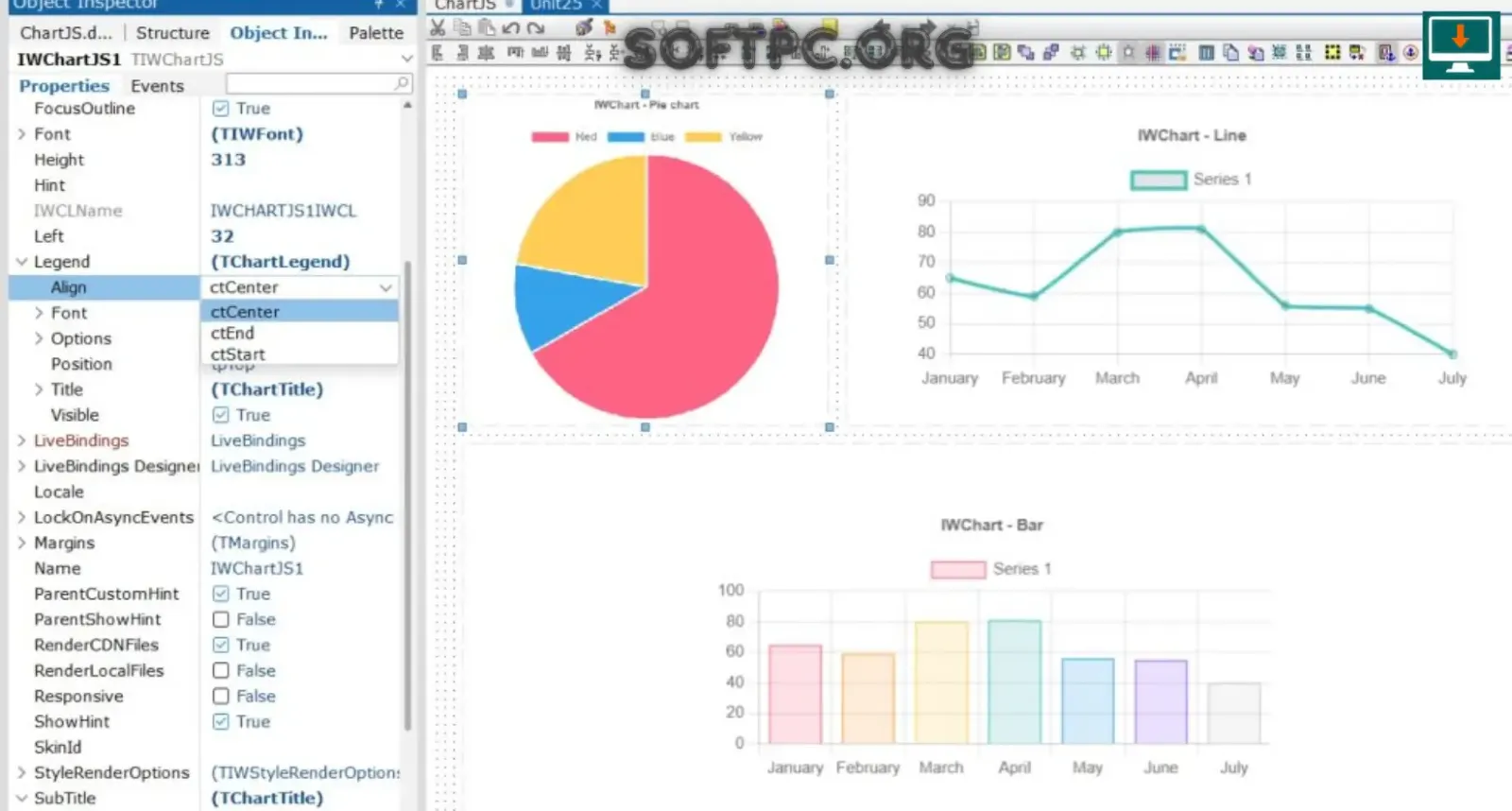This screenshot has width=1512, height=811.
Task: Open the Align value dropdown arrow
Action: click(386, 287)
